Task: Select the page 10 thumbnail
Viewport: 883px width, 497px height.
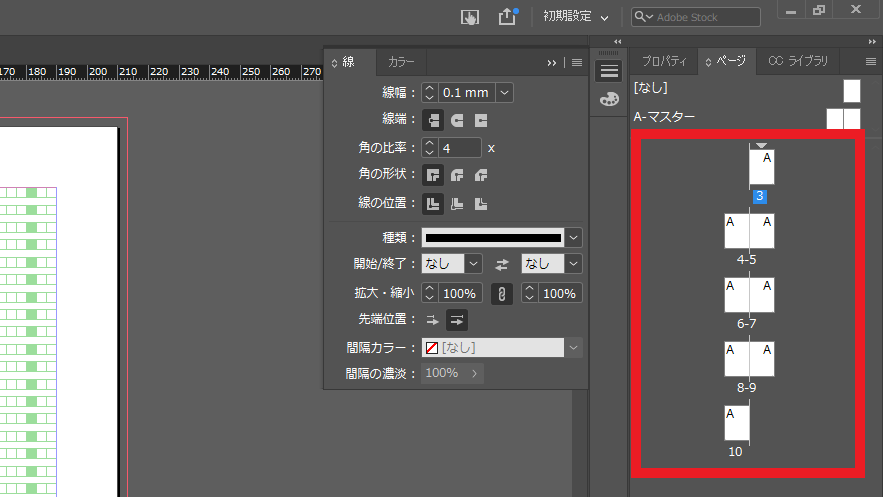Action: coord(737,423)
